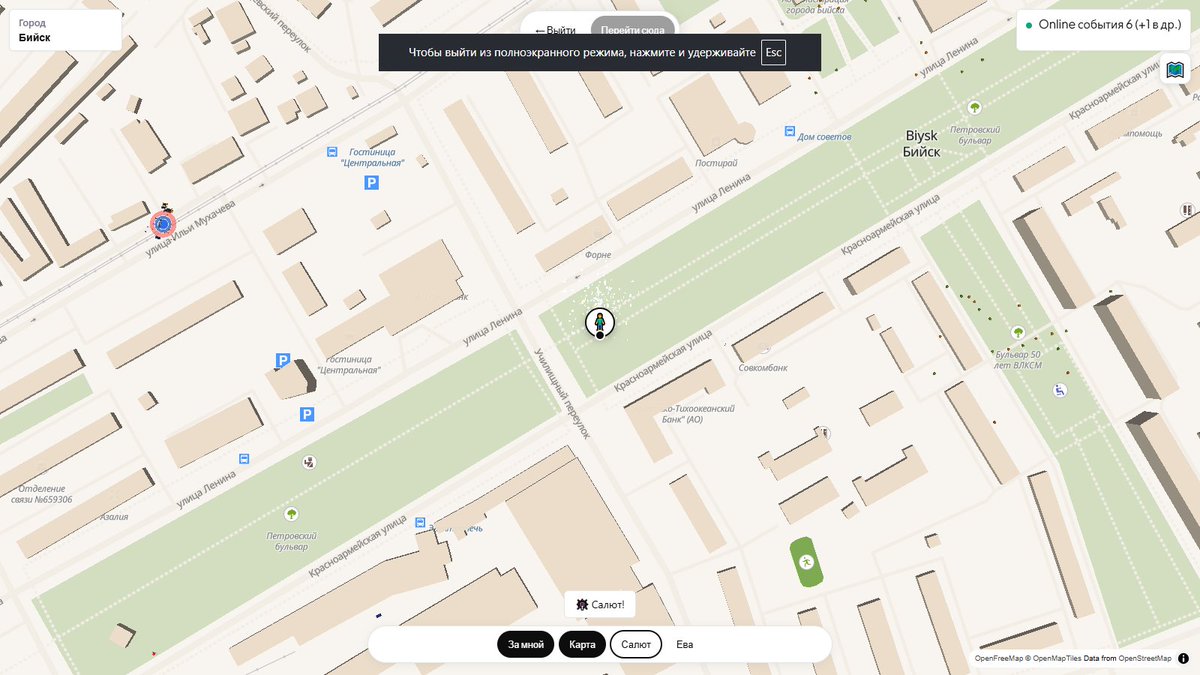Viewport: 1200px width, 675px height.
Task: Click the round shop icon near the left bus stop
Action: coord(310,462)
